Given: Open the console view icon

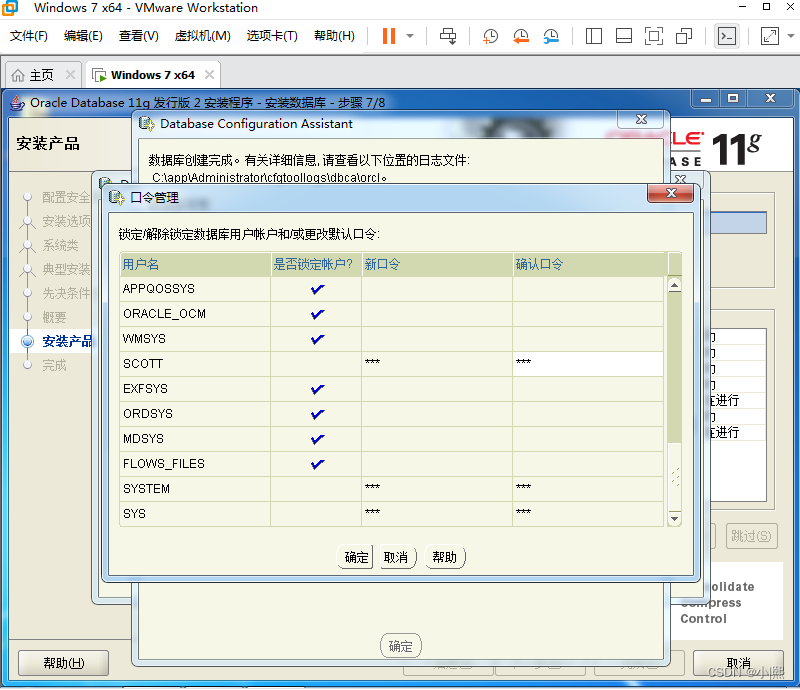Looking at the screenshot, I should (x=727, y=36).
